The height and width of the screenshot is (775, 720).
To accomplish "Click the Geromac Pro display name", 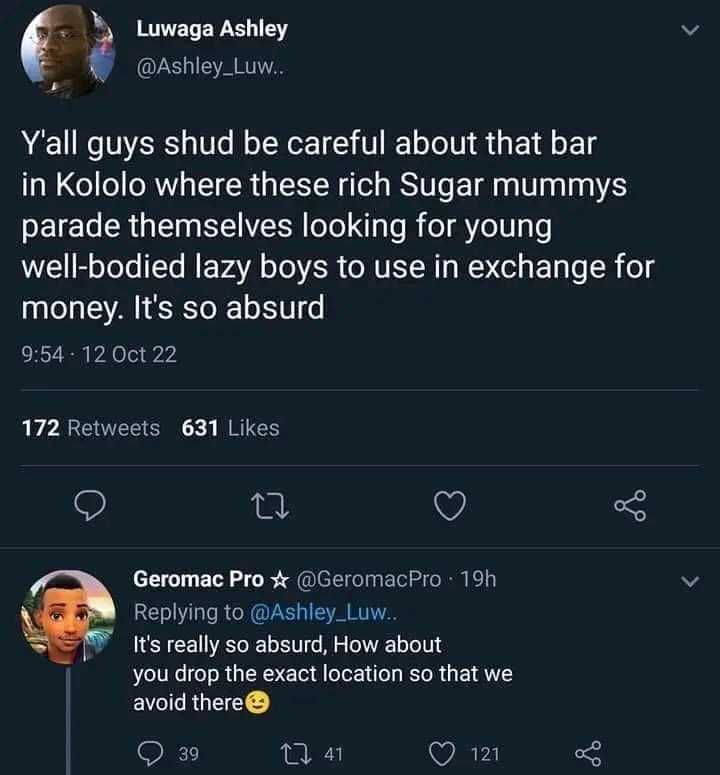I will 199,580.
